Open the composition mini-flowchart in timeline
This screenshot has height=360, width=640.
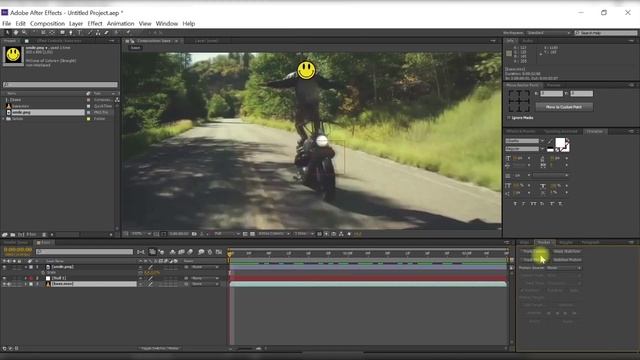point(141,252)
